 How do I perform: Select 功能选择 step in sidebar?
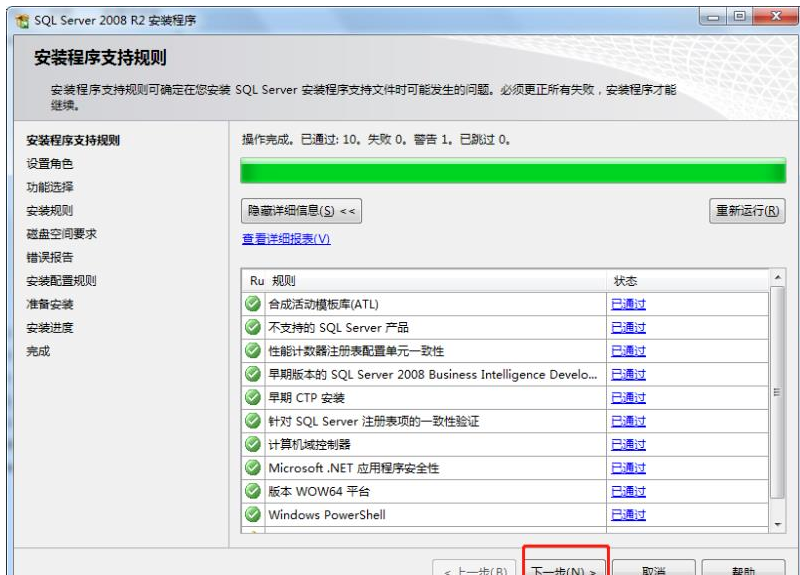49,187
